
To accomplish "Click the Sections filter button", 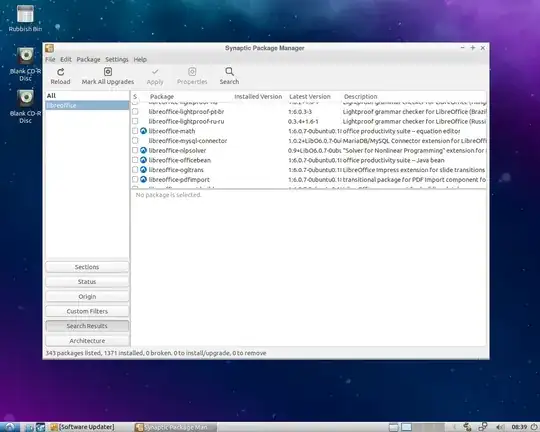I will [x=87, y=267].
